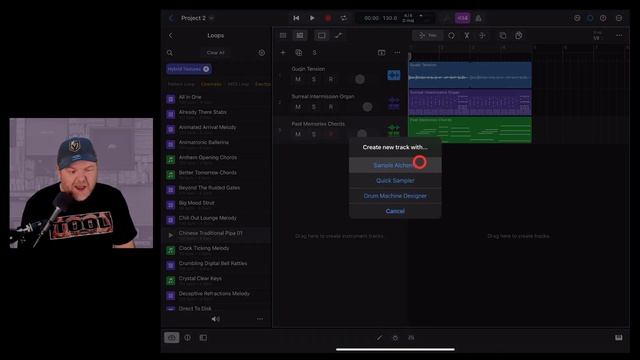The image size is (640, 360).
Task: Remove the Hybrid Textures filter chip
Action: click(206, 69)
